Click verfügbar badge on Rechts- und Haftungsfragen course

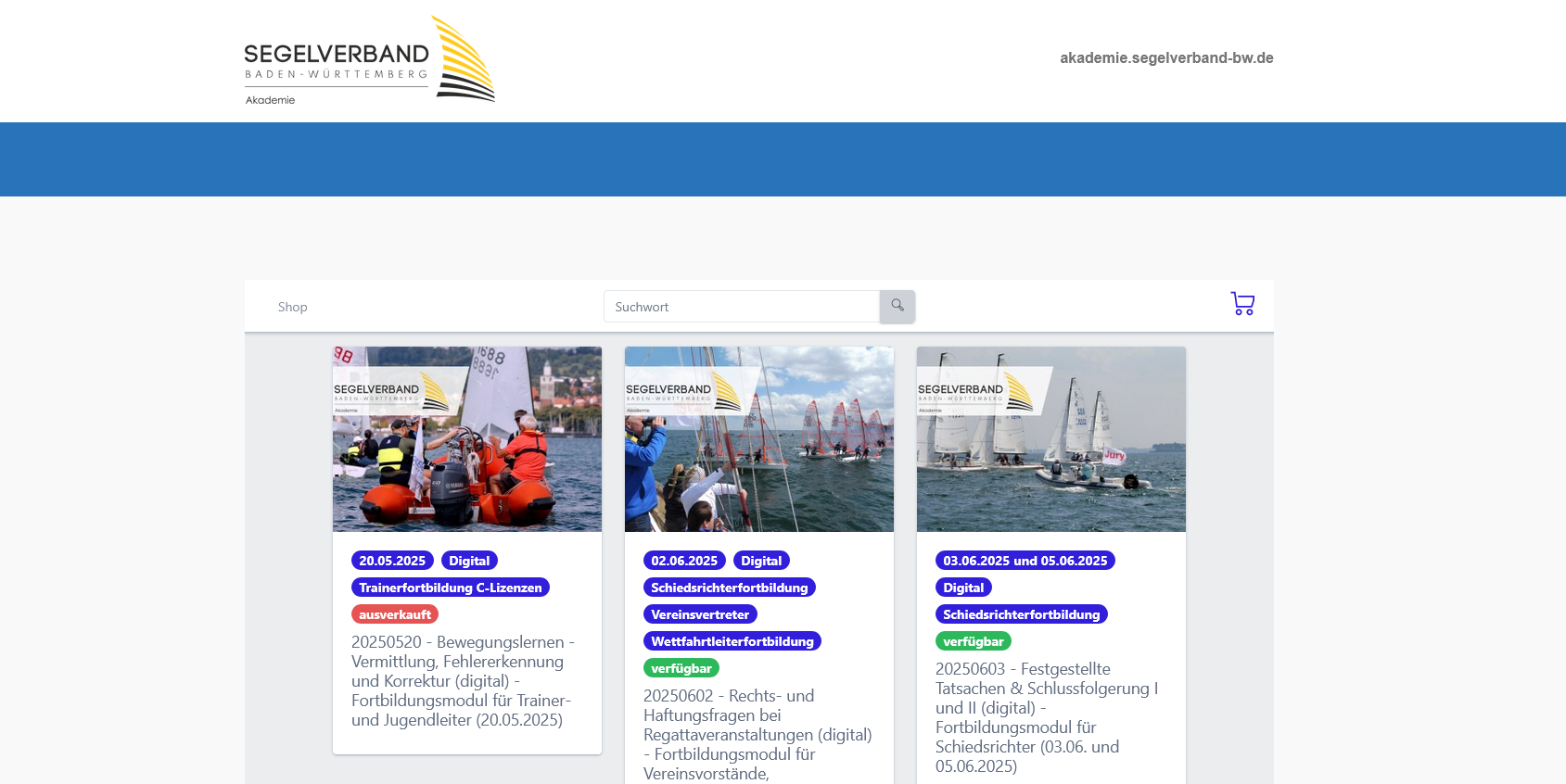[681, 668]
